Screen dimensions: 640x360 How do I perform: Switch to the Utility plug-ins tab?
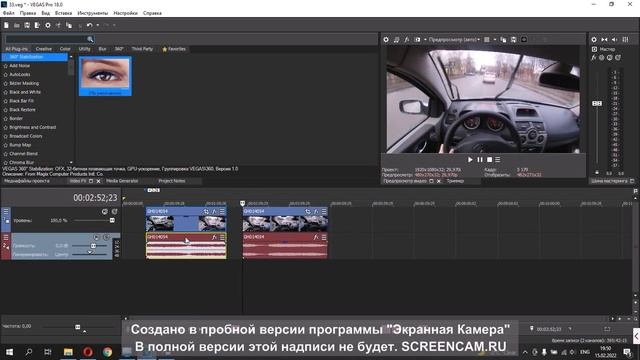point(84,49)
